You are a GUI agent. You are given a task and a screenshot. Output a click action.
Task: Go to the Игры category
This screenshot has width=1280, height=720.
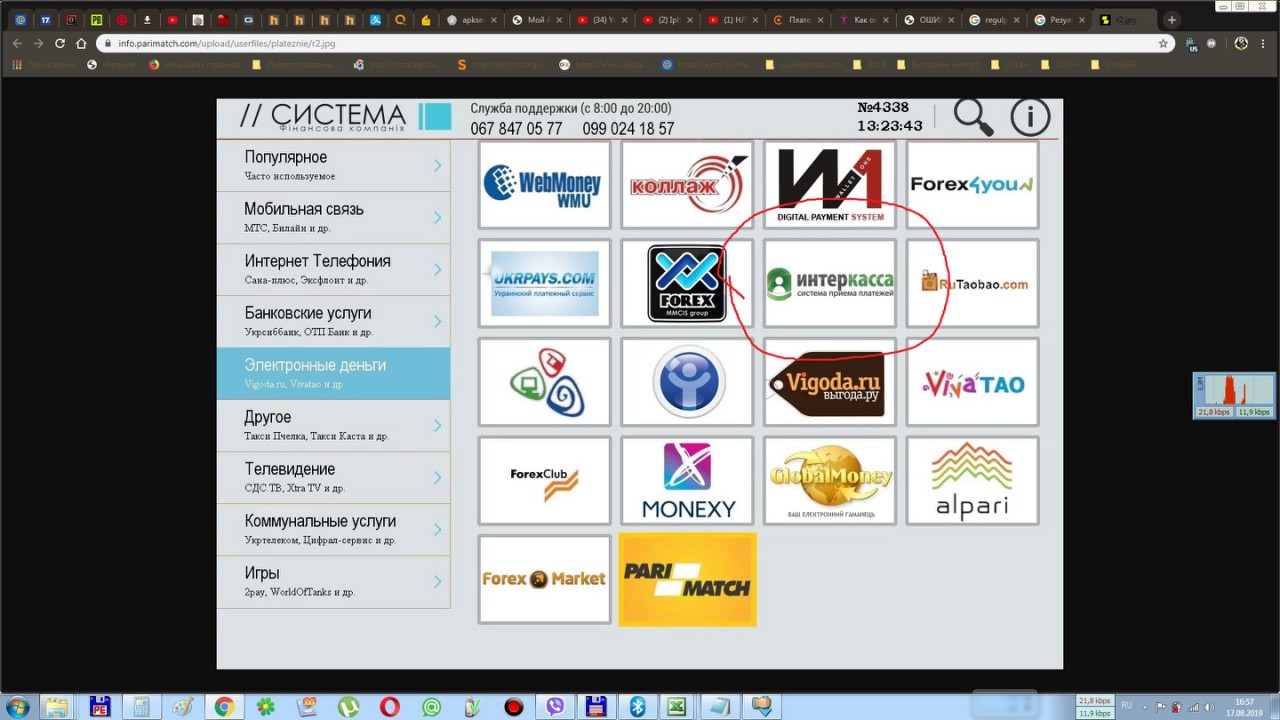pyautogui.click(x=333, y=582)
